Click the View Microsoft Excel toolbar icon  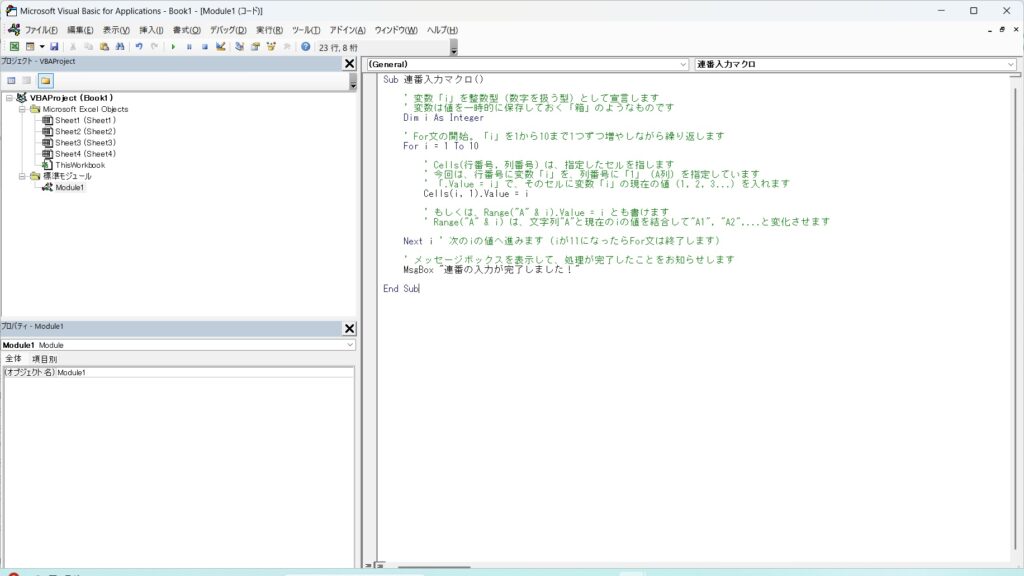14,46
